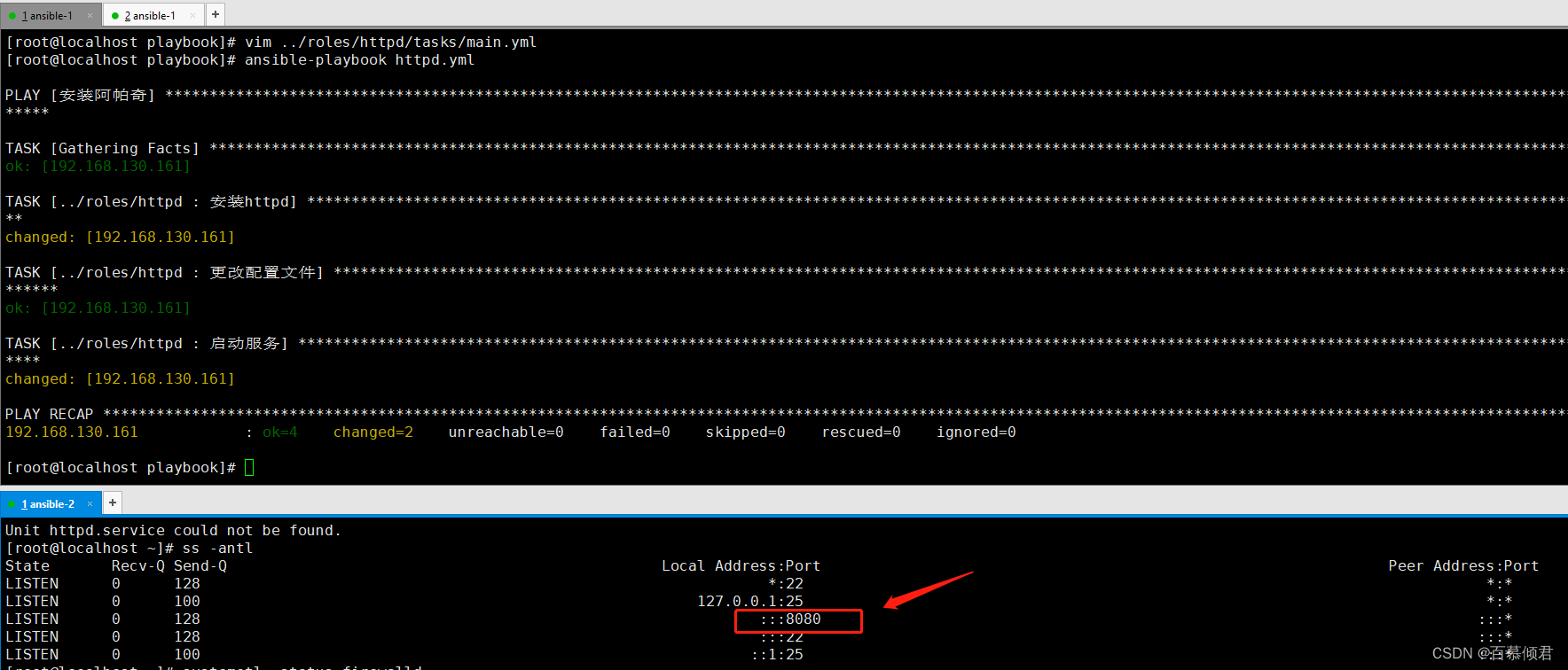Image resolution: width=1568 pixels, height=670 pixels.
Task: Click the 'ok=4' recap value
Action: (x=280, y=432)
